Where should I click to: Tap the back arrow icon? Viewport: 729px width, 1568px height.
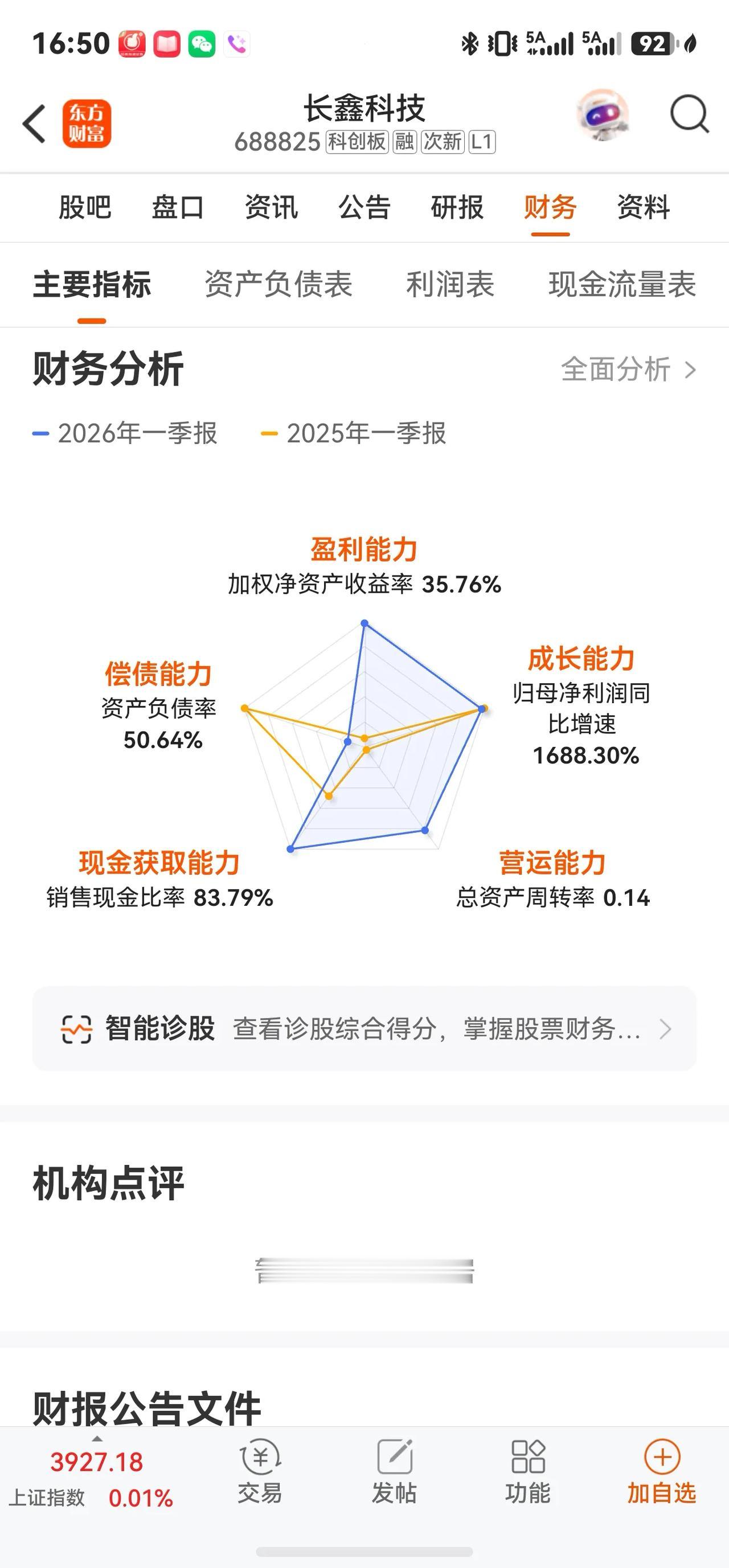[x=34, y=124]
